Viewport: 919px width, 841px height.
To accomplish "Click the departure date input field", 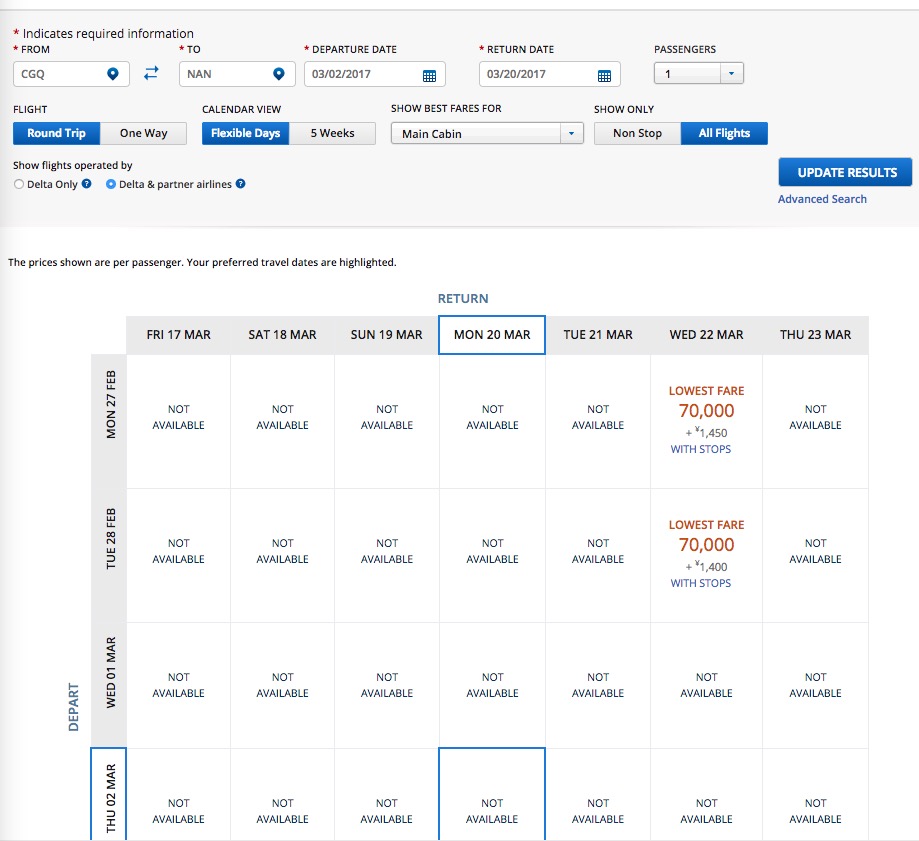I will pos(362,75).
